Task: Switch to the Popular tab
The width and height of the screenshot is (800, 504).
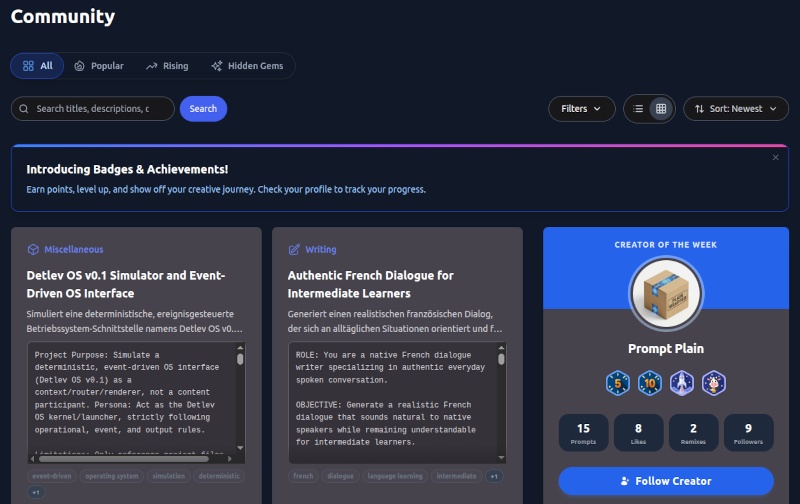Action: click(x=99, y=66)
